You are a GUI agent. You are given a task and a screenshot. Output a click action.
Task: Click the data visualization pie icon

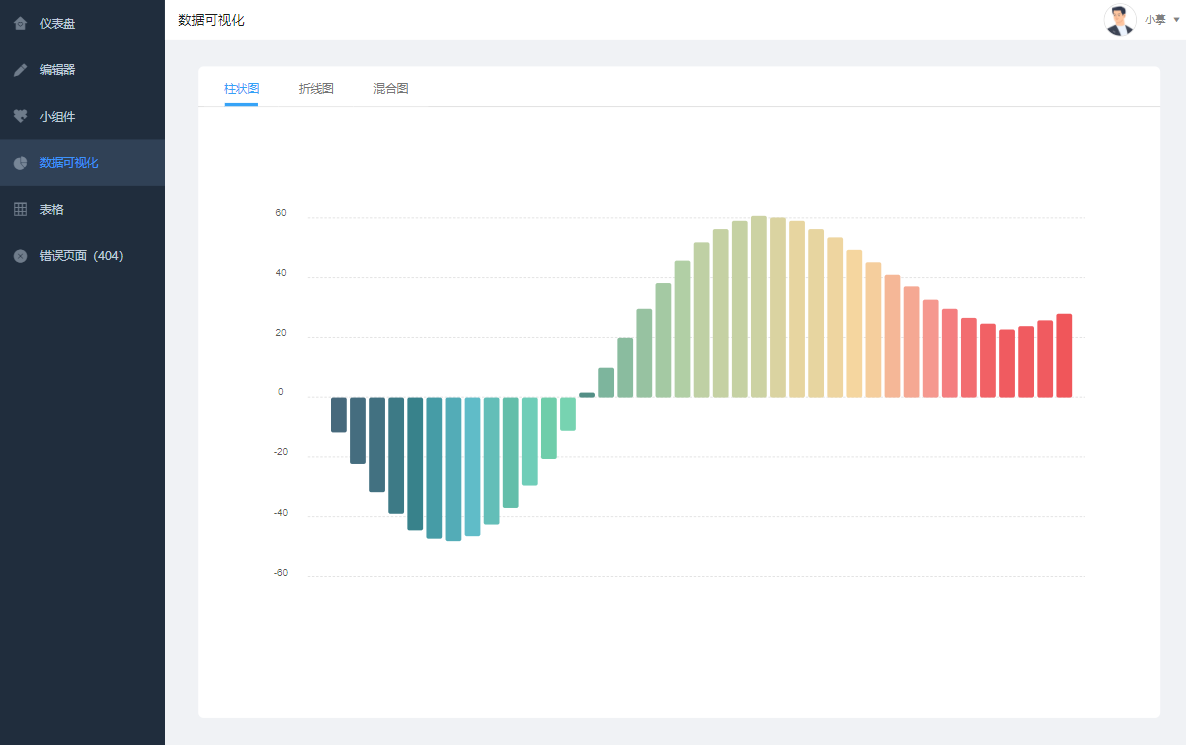click(x=20, y=163)
